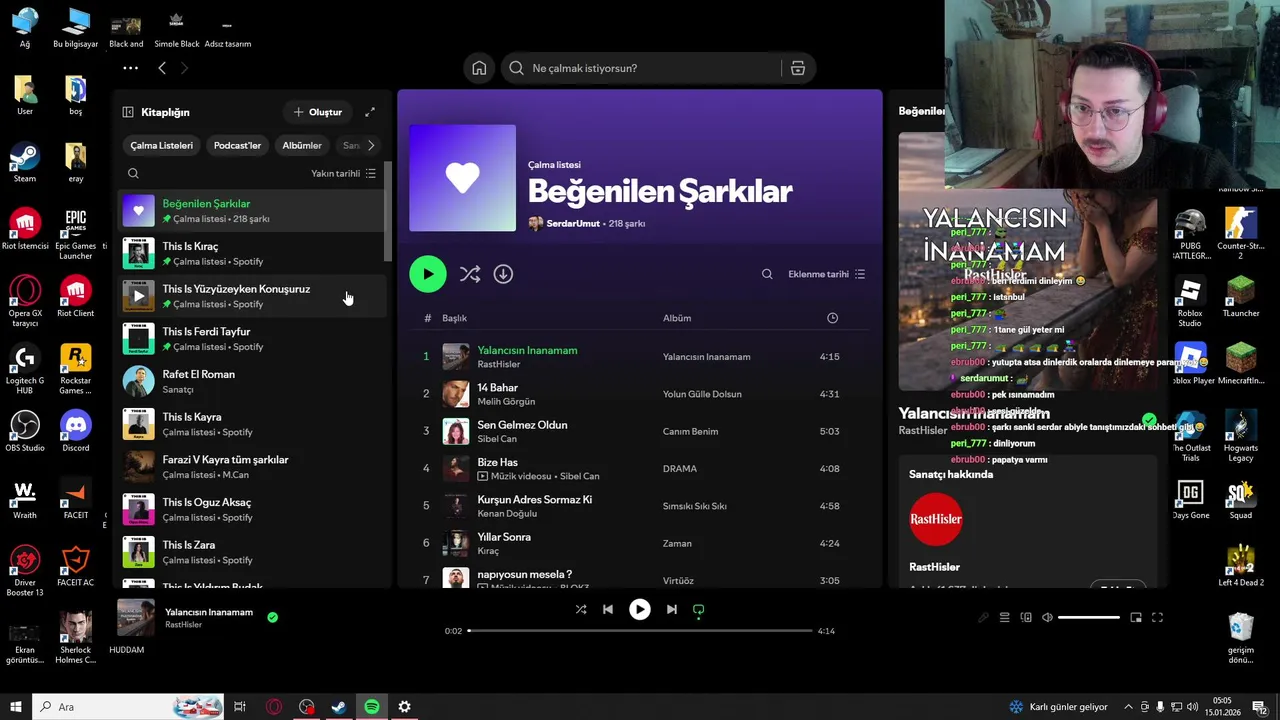This screenshot has height=720, width=1280.
Task: Open SerdarUmut profile link
Action: pyautogui.click(x=573, y=223)
